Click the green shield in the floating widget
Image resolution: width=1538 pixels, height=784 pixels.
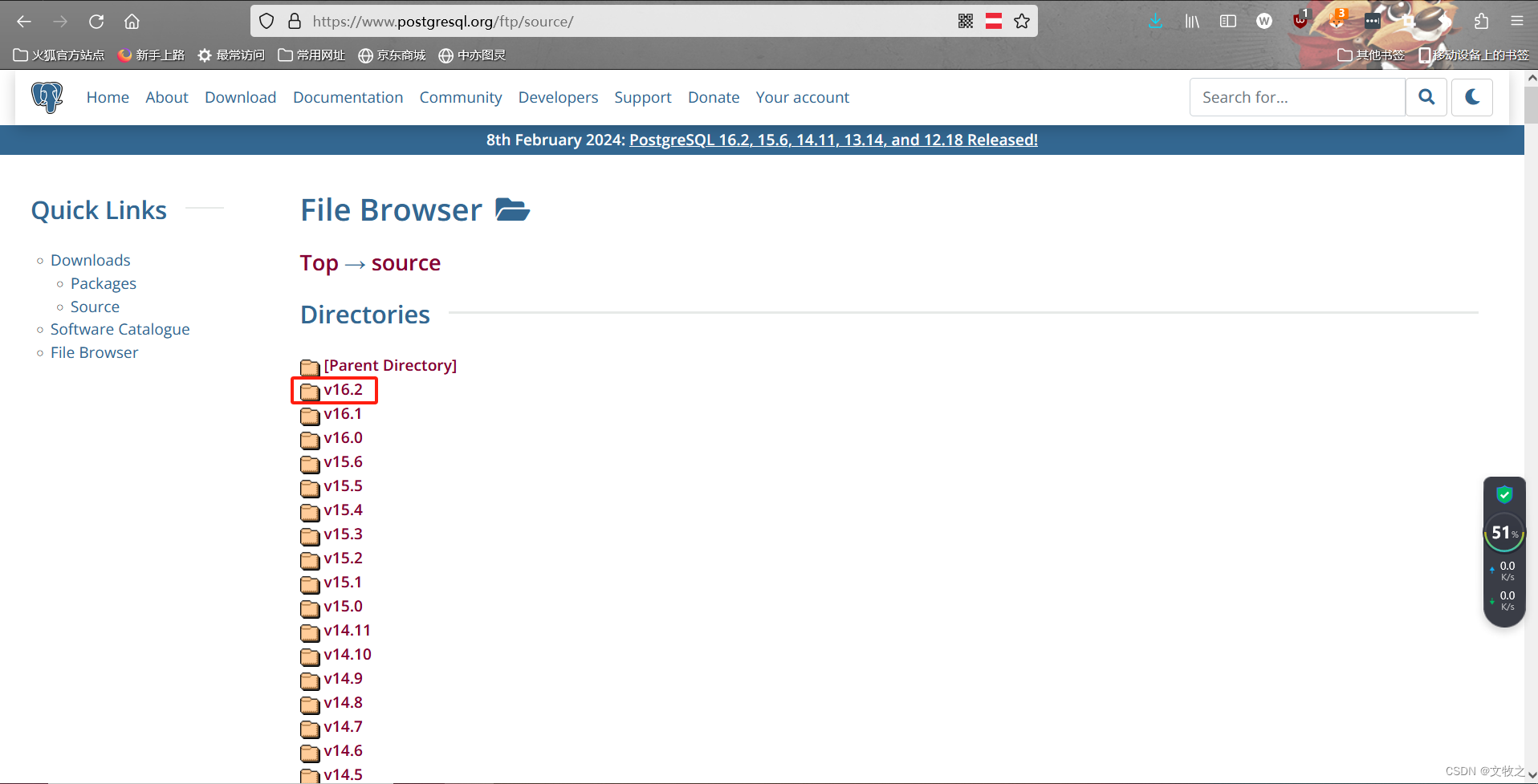pos(1504,494)
